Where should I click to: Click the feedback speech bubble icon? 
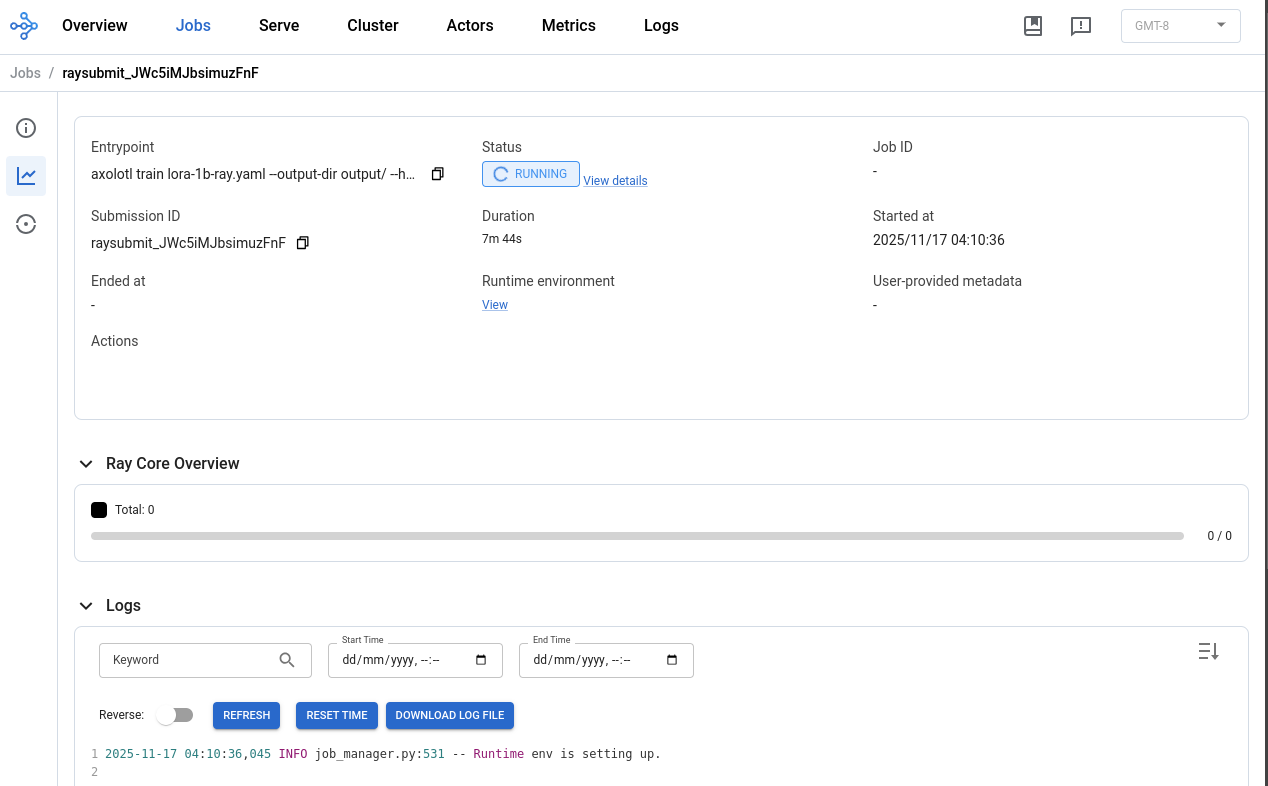(x=1080, y=26)
